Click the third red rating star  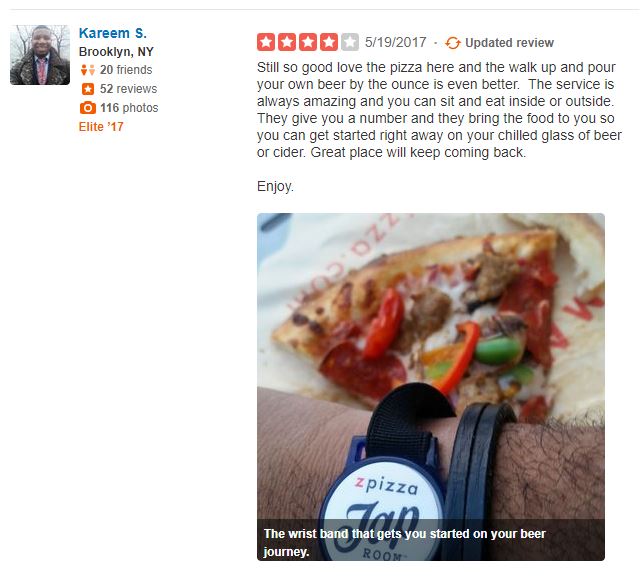click(308, 42)
